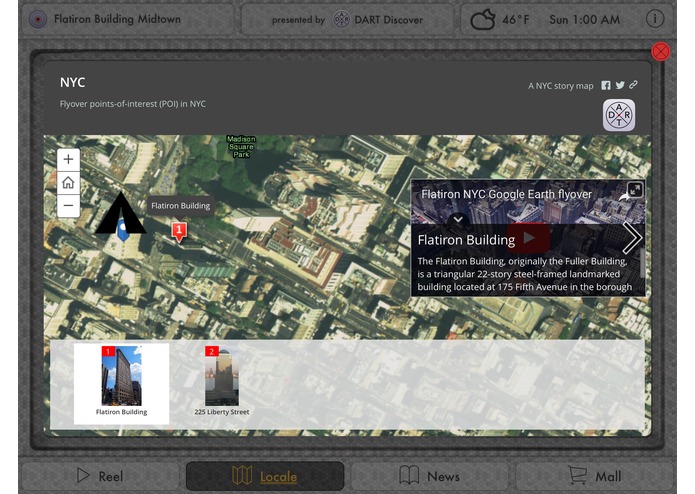
Task: Click the Flyover points-of-interest subtitle
Action: (x=133, y=104)
